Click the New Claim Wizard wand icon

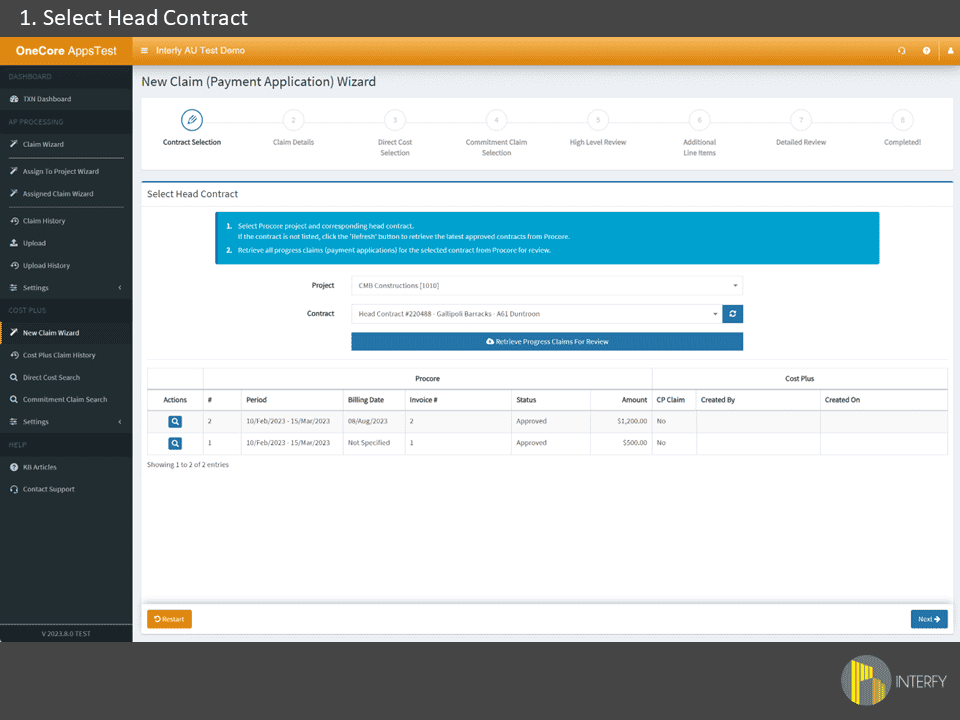(14, 332)
